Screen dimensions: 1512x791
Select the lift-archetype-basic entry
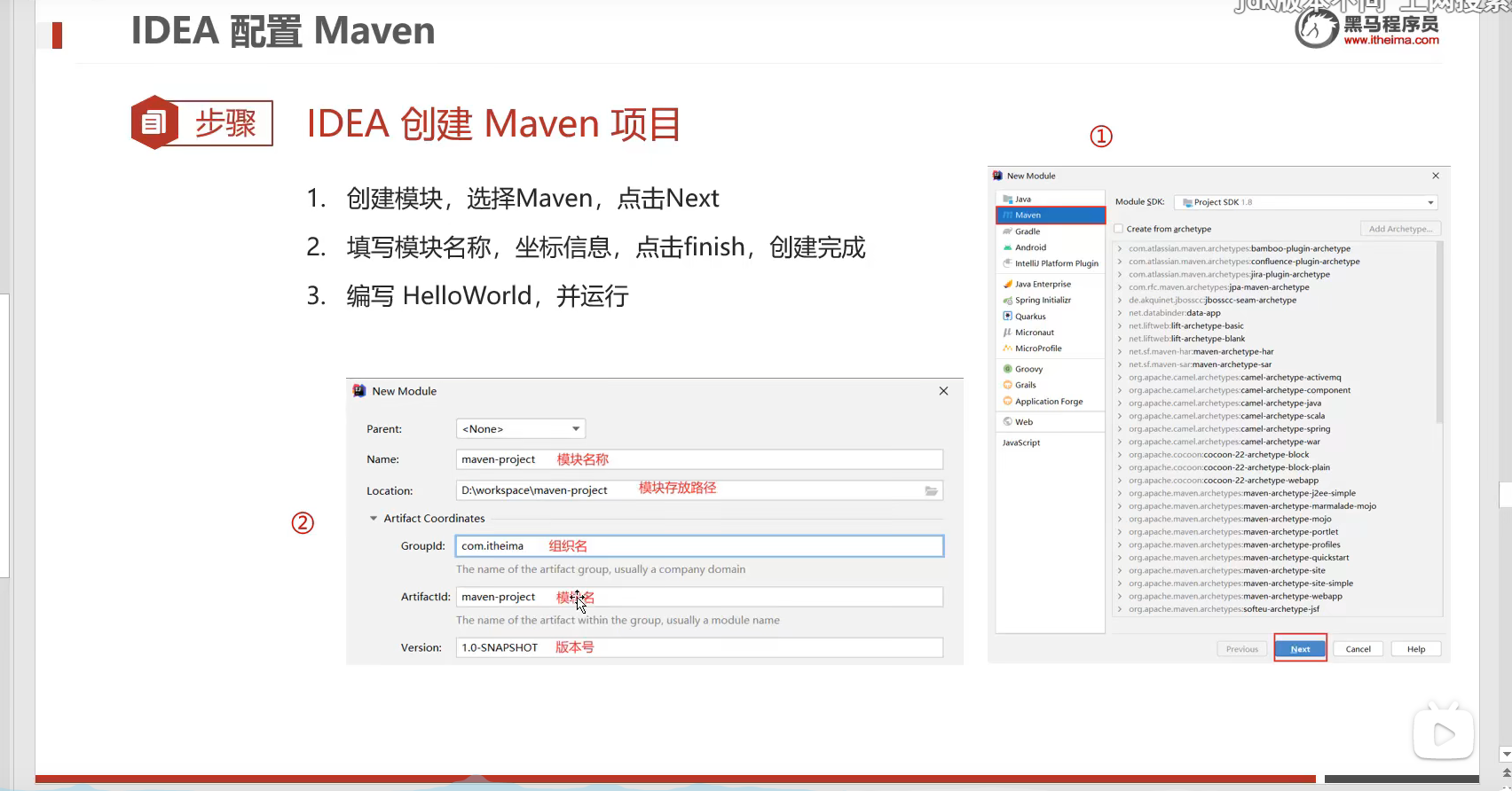pos(1186,326)
